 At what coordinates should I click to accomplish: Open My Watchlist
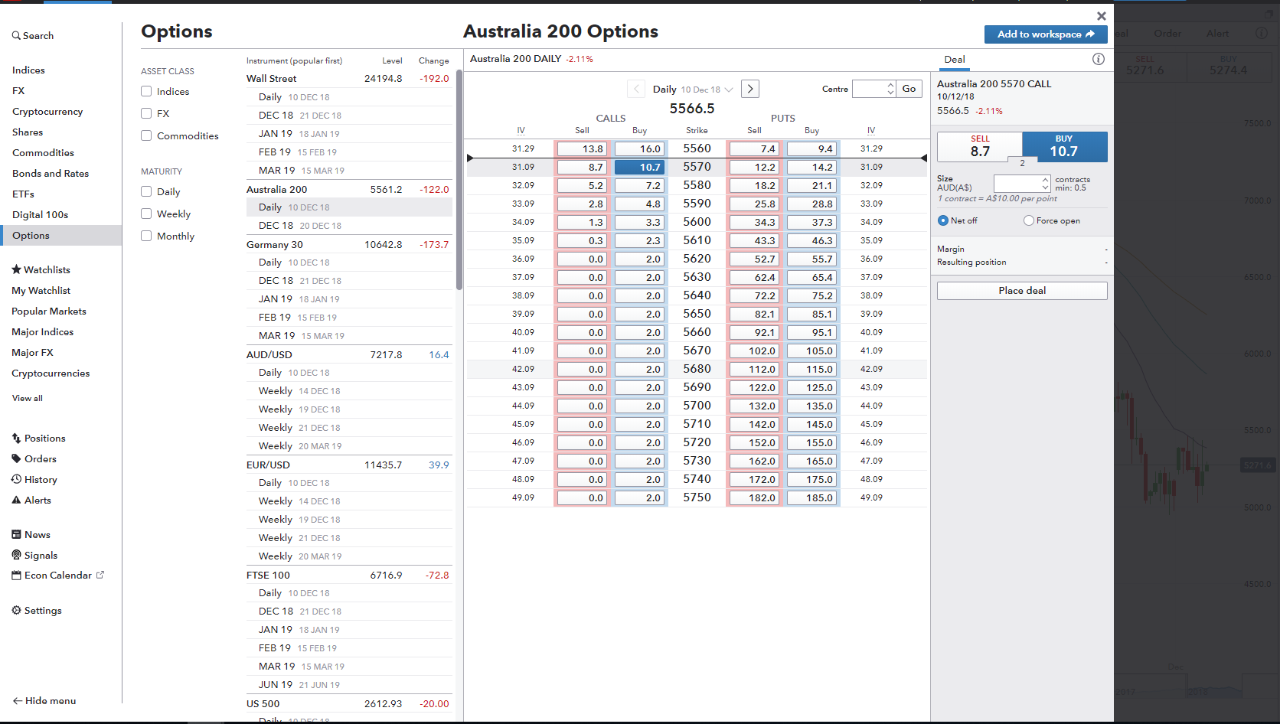(x=41, y=291)
